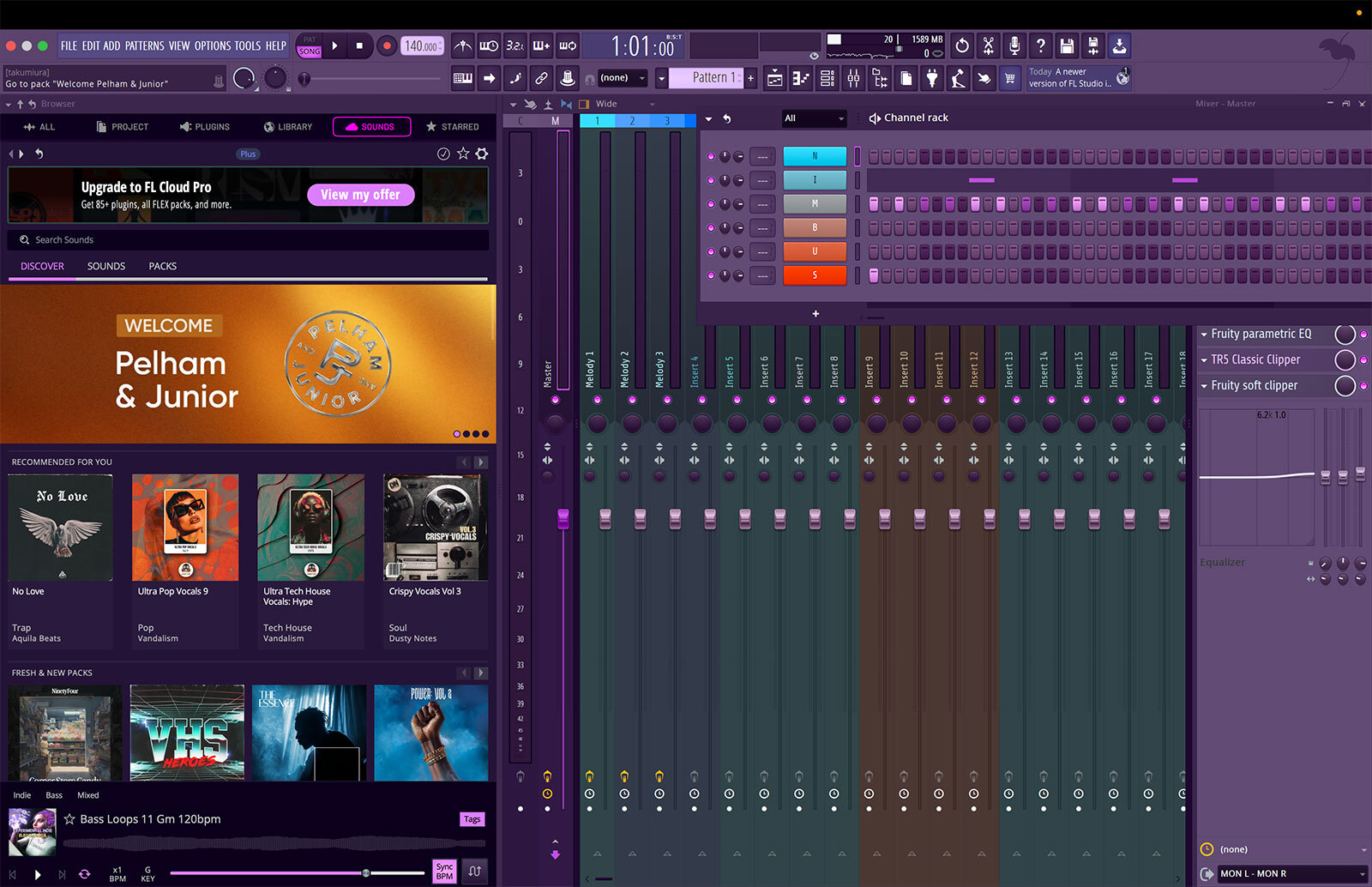Switch to the PLUGINS browser tab
The width and height of the screenshot is (1372, 887).
[205, 127]
